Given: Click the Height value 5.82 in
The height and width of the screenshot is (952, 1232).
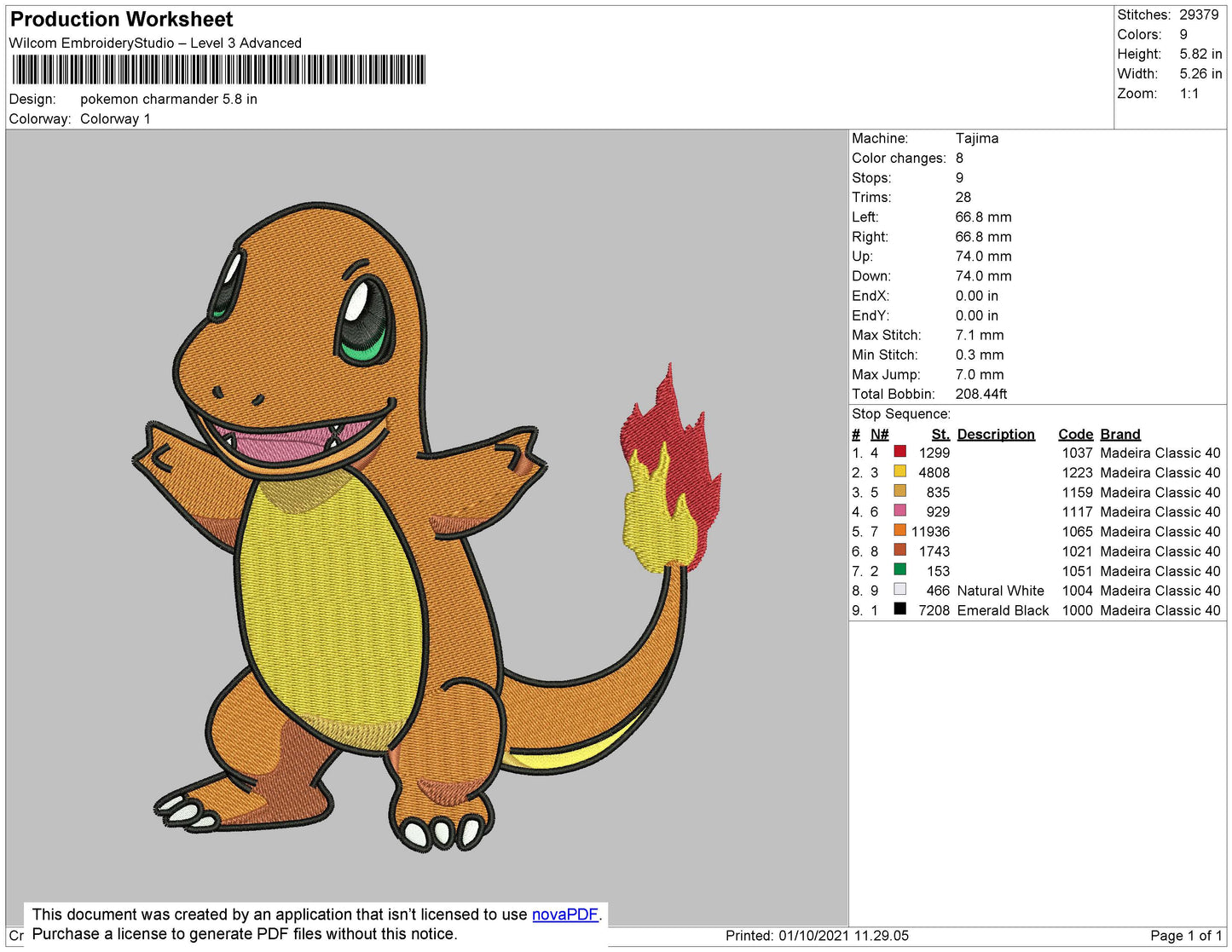Looking at the screenshot, I should (1200, 54).
